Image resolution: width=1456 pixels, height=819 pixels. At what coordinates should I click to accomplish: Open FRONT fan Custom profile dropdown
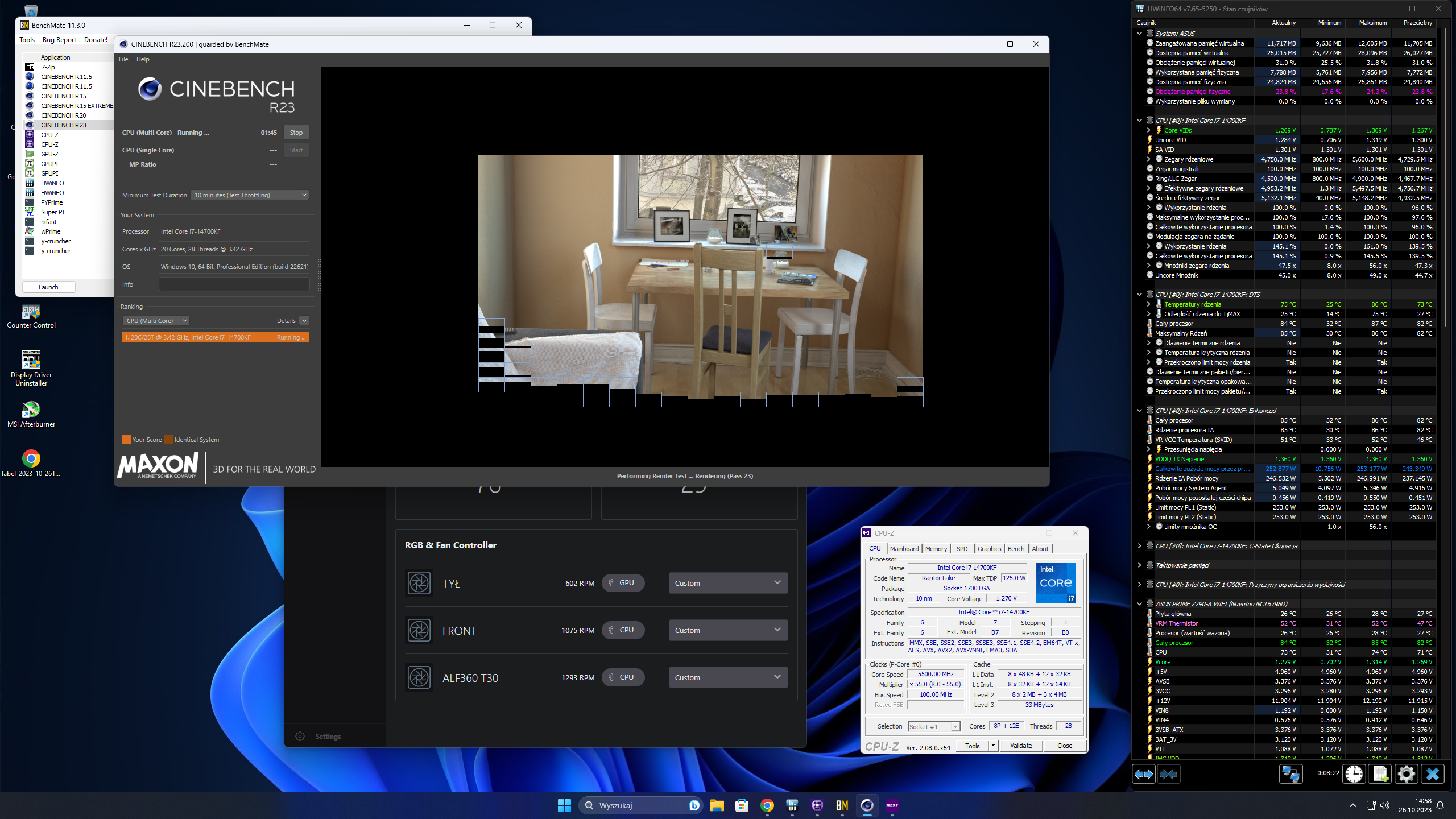pos(727,630)
